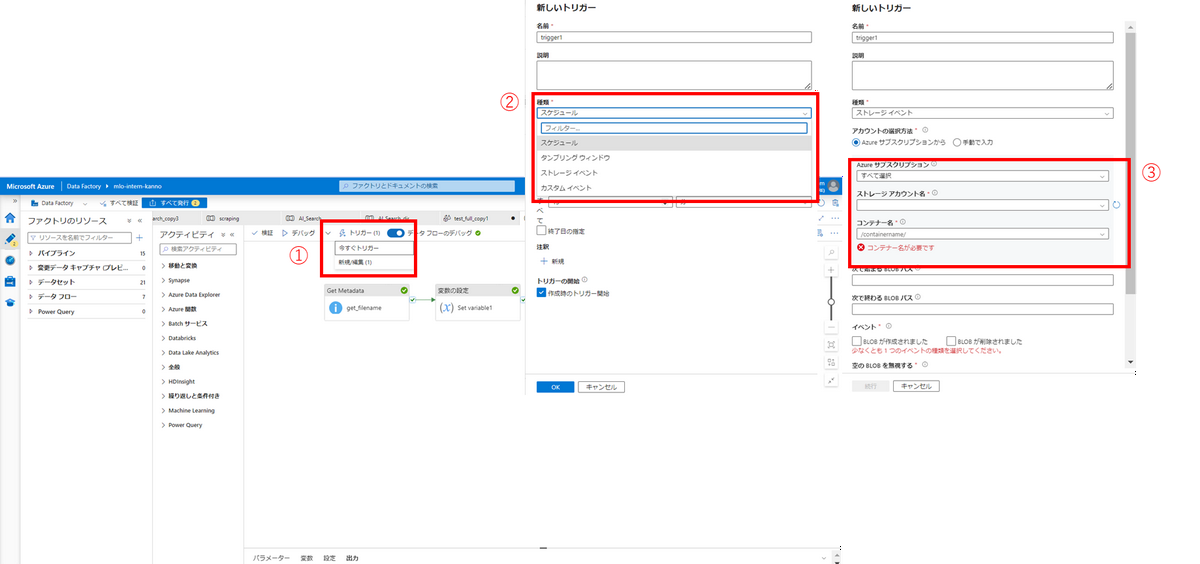Open the Learning center icon in sidebar
This screenshot has height=564, width=1200.
point(10,302)
